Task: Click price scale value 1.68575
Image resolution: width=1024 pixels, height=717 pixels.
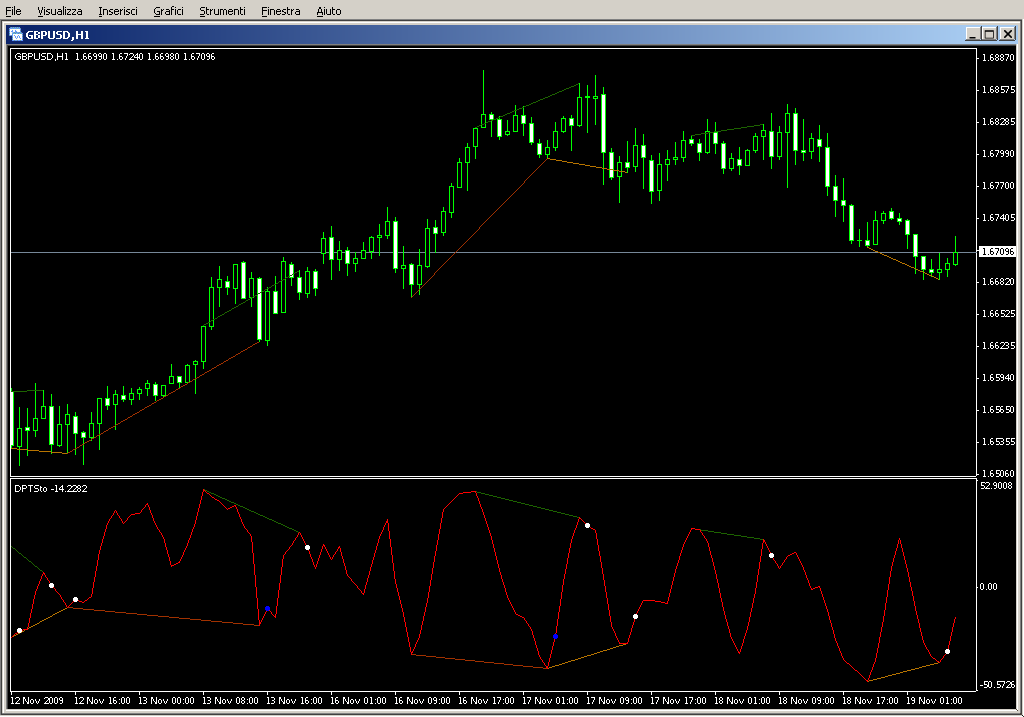Action: 999,89
